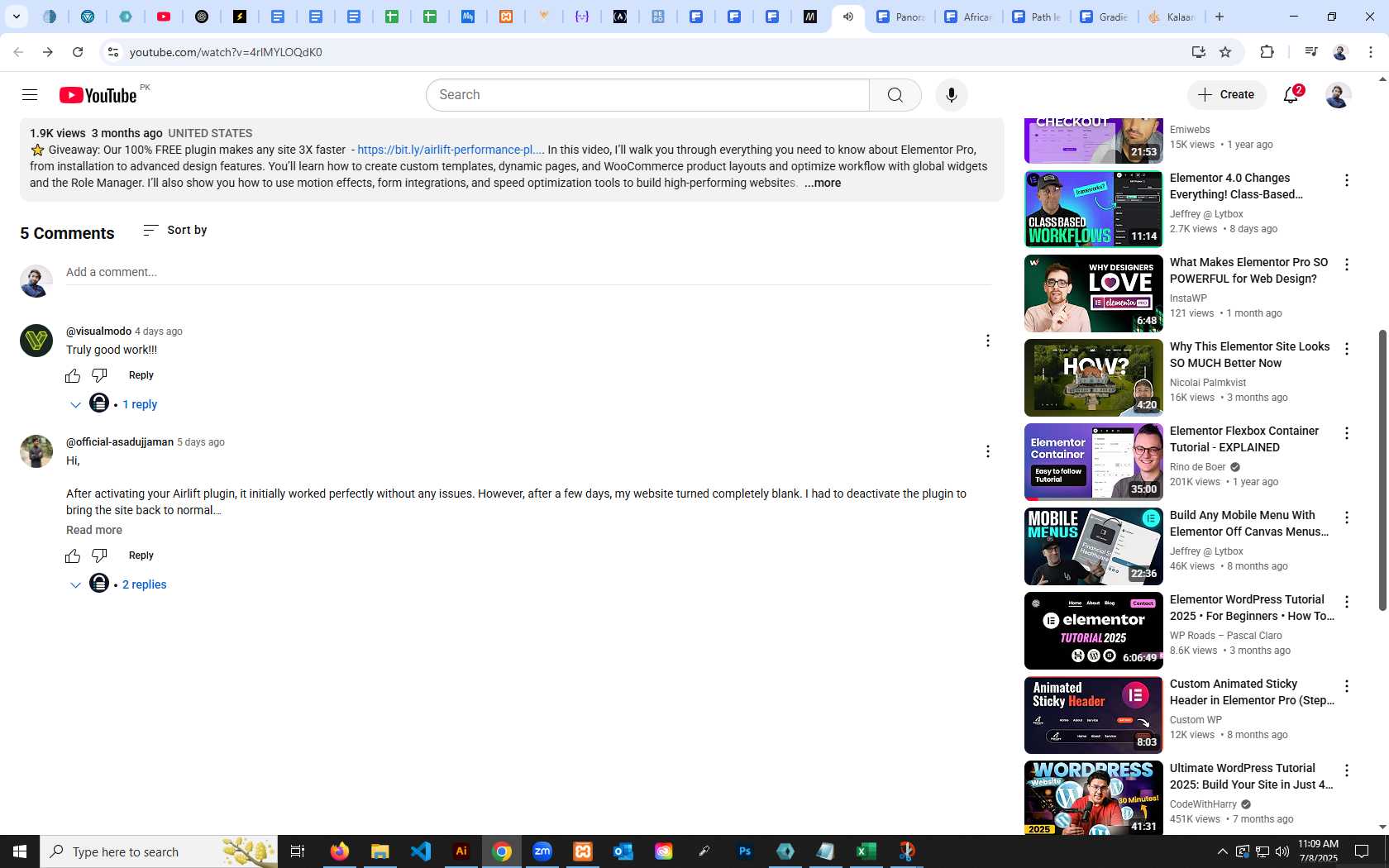This screenshot has width=1389, height=868.
Task: Click the search magnifier button
Action: click(895, 95)
